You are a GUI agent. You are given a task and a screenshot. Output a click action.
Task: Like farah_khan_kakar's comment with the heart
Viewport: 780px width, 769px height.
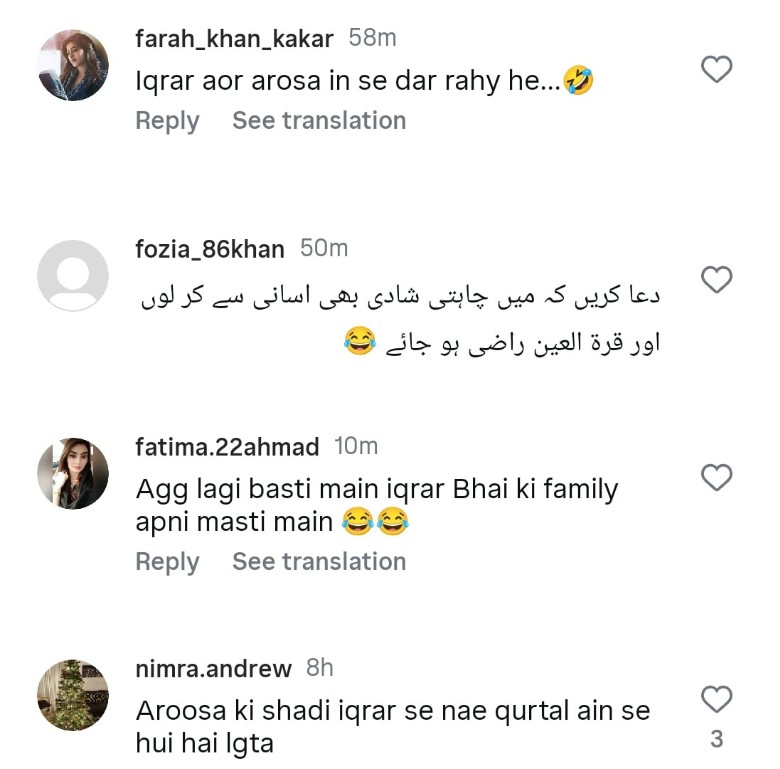tap(716, 69)
